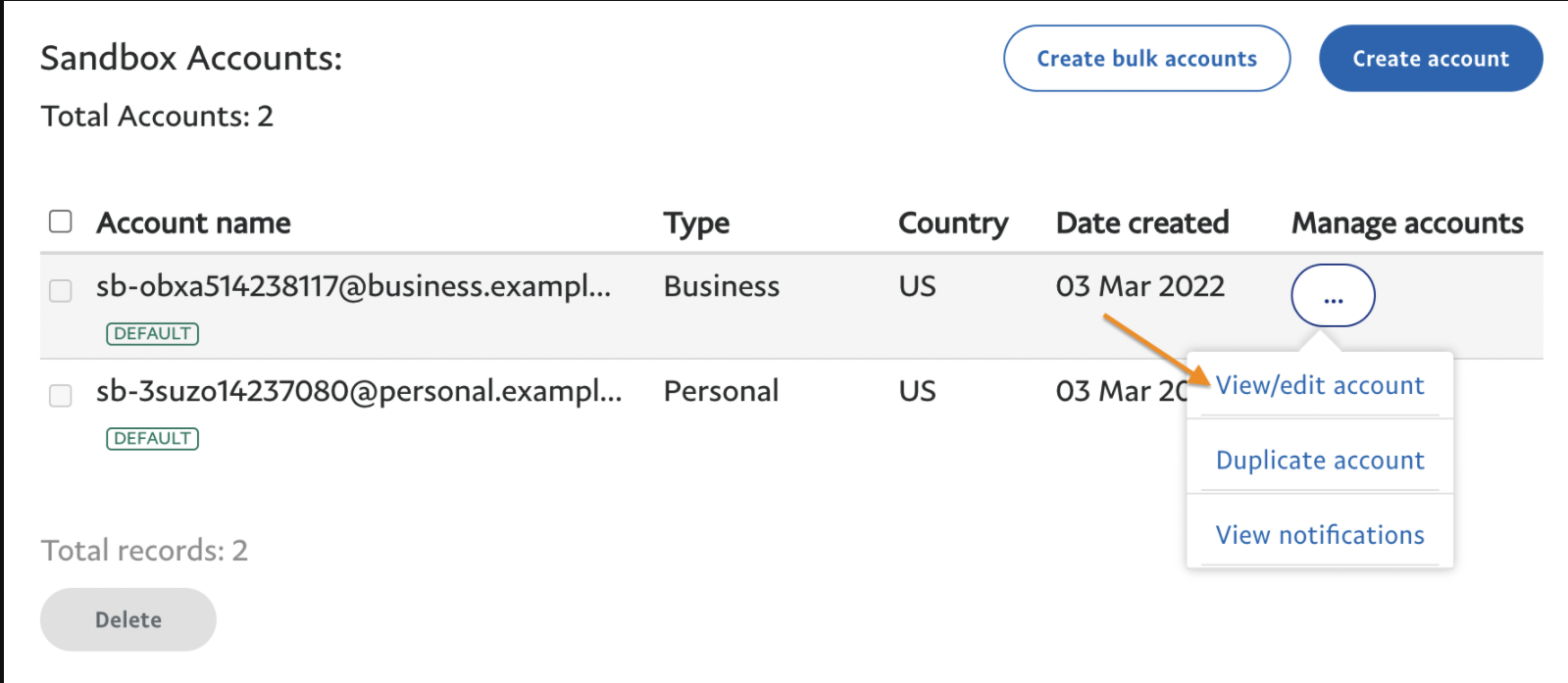Viewport: 1568px width, 683px height.
Task: Click the Manage accounts column header
Action: click(x=1406, y=223)
